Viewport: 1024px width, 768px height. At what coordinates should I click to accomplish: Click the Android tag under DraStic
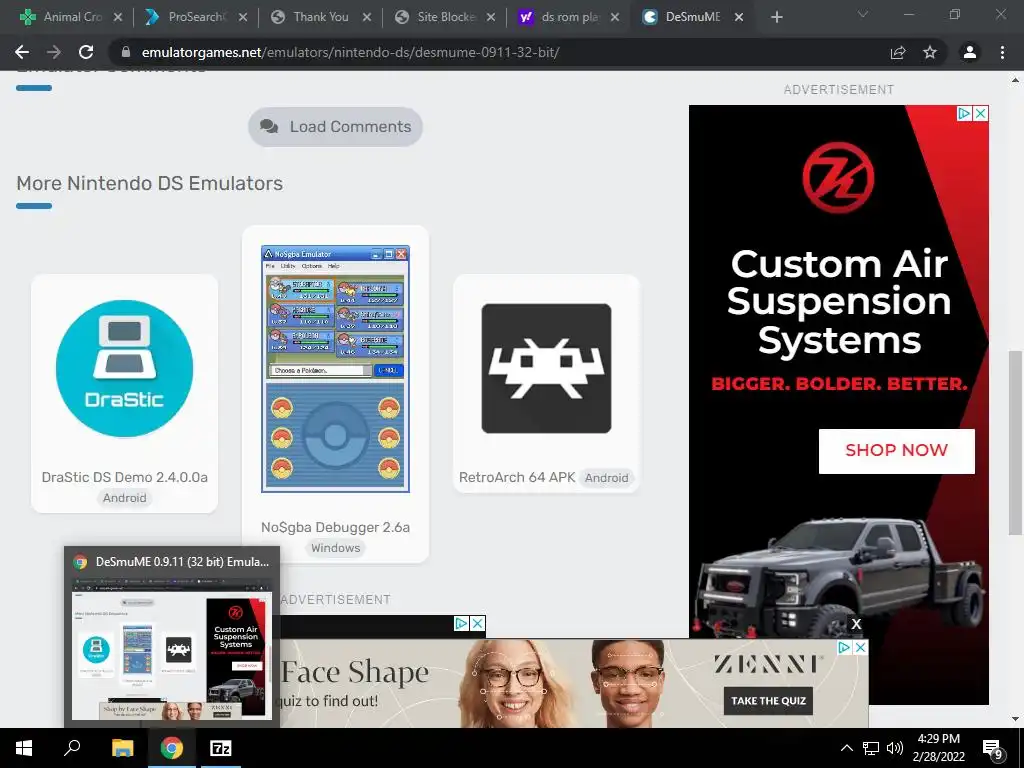pyautogui.click(x=124, y=498)
